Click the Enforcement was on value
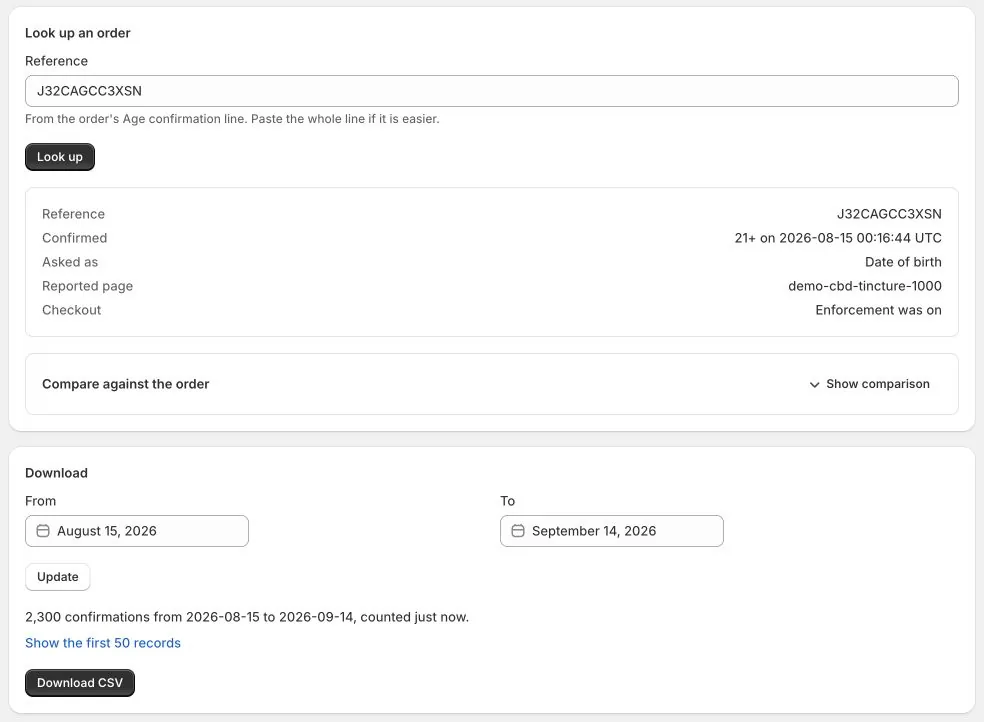This screenshot has height=722, width=984. [878, 310]
